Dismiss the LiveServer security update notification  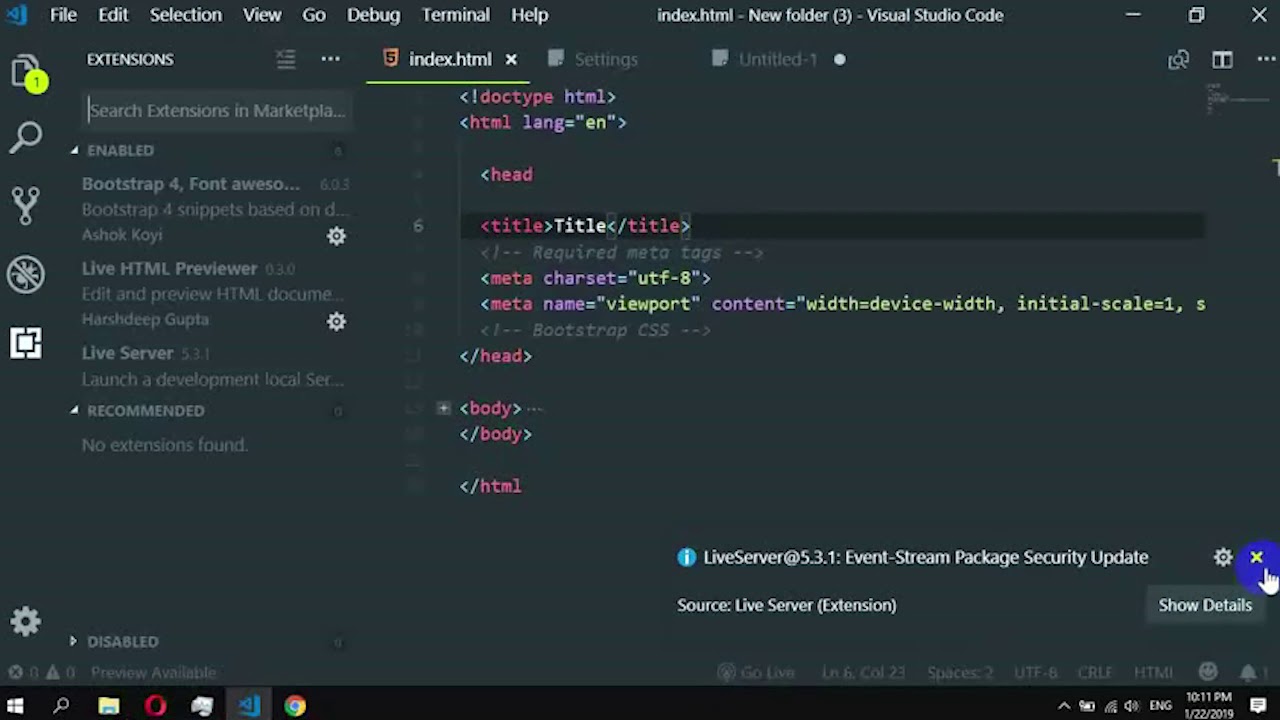[x=1257, y=557]
